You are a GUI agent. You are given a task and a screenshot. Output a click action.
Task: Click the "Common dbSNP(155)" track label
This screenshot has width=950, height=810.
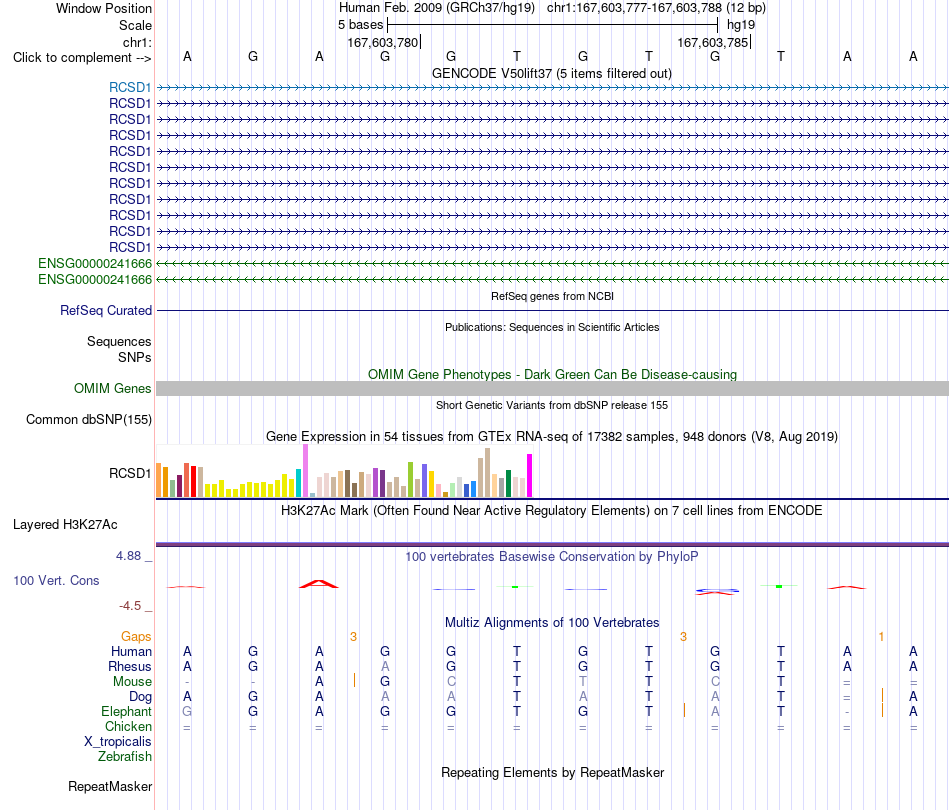point(88,419)
